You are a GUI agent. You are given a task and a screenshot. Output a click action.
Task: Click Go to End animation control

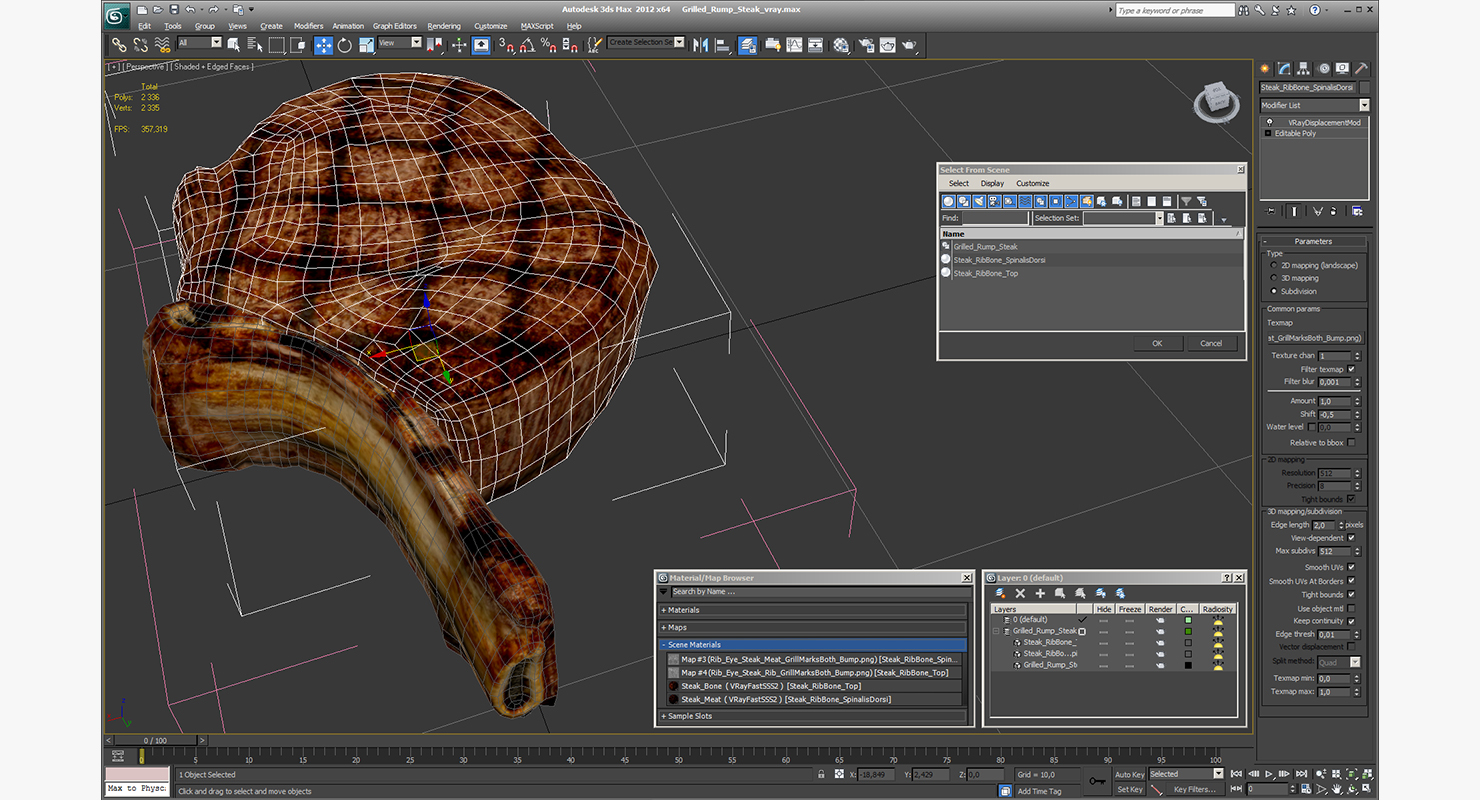coord(1301,774)
